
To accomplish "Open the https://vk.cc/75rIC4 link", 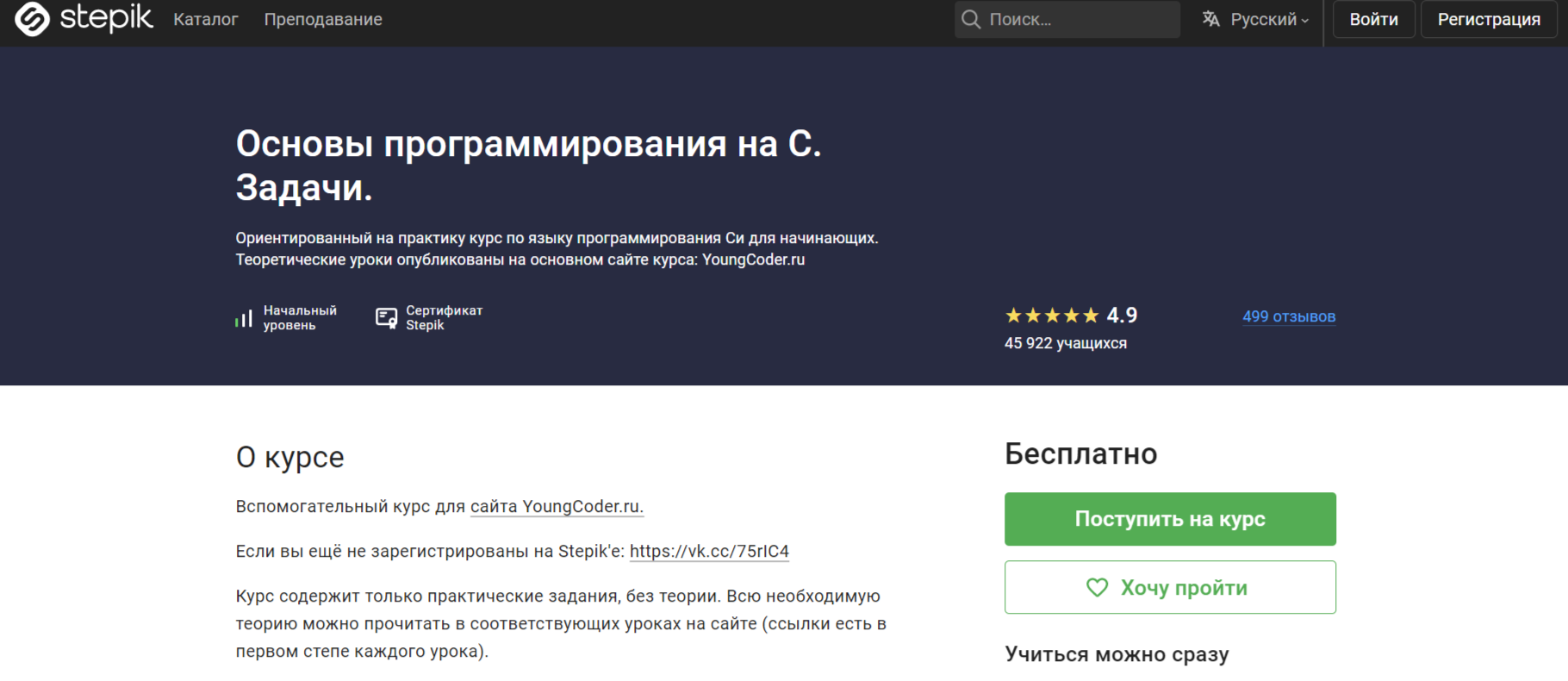I will click(x=709, y=551).
